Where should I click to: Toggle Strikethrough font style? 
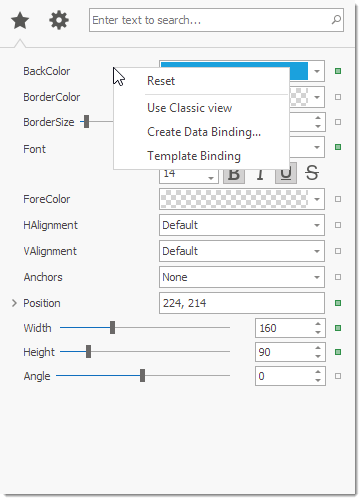[x=312, y=173]
